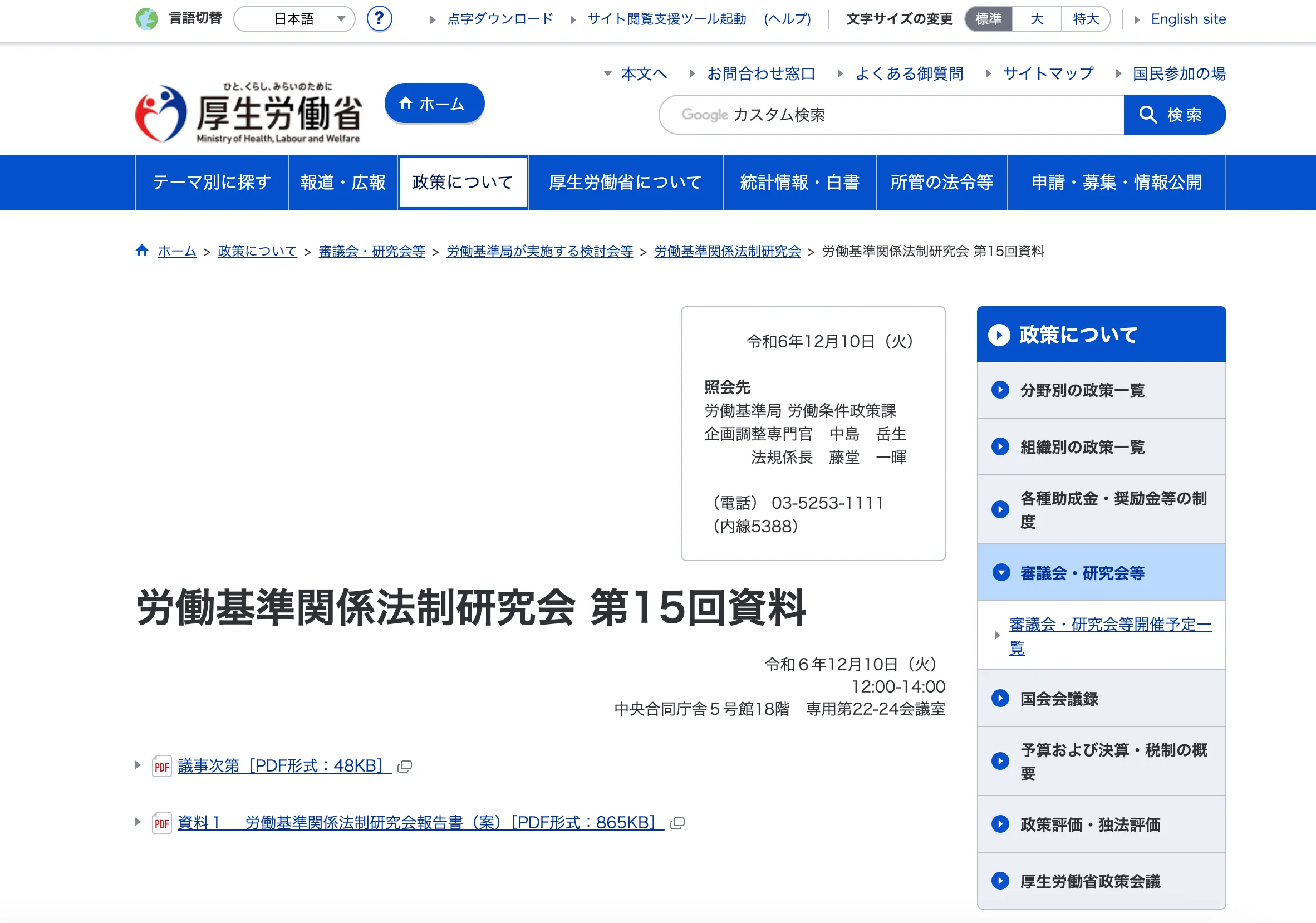This screenshot has width=1316, height=923.
Task: Go to English site
Action: (x=1187, y=18)
